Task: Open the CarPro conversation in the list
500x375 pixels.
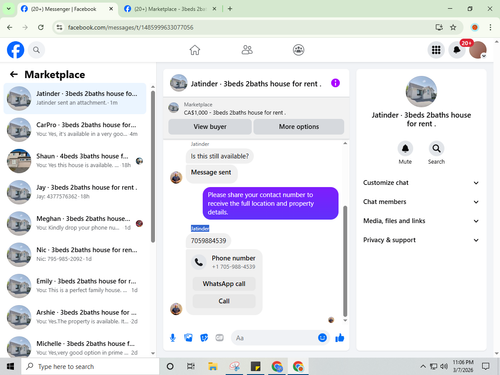Action: [75, 129]
